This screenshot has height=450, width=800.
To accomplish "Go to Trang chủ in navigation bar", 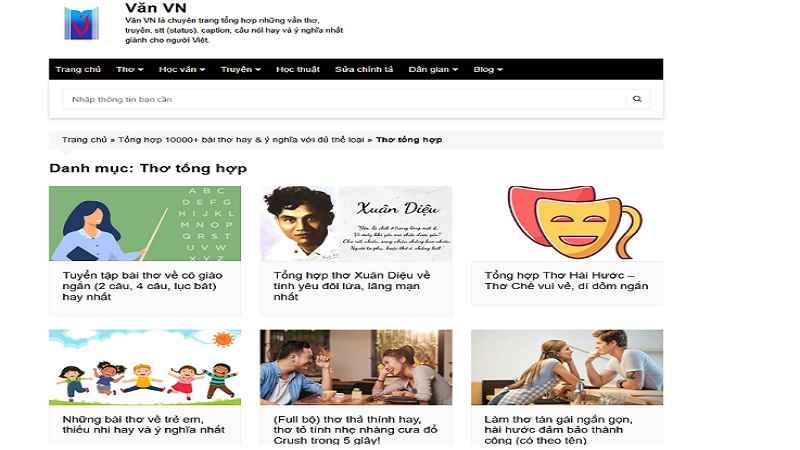I will 78,69.
